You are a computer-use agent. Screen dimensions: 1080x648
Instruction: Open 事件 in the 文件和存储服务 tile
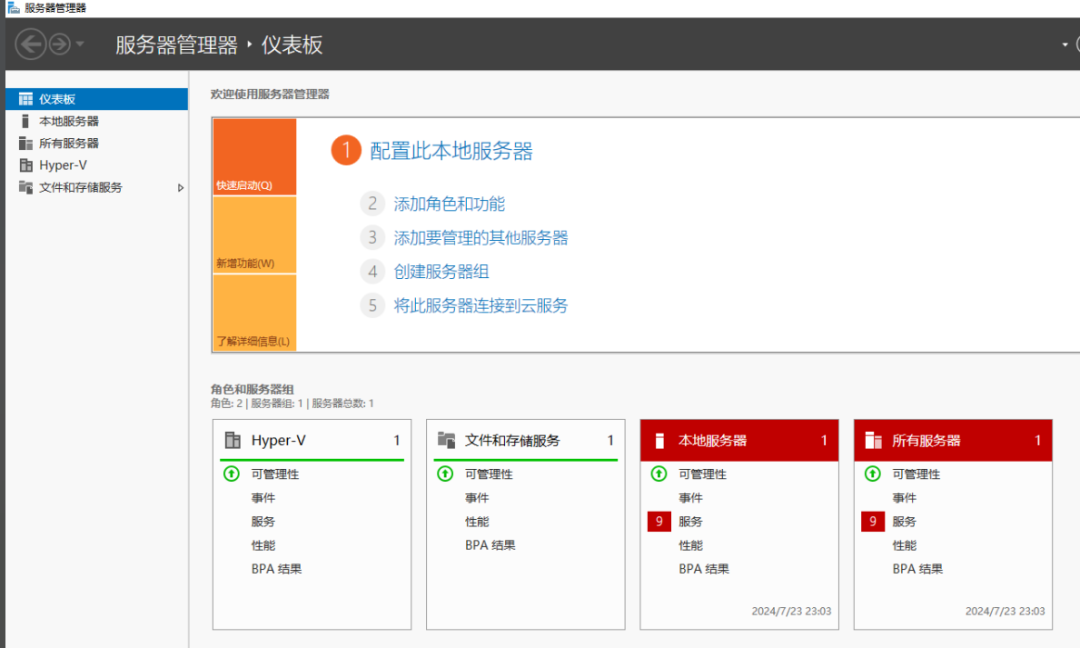[x=477, y=498]
